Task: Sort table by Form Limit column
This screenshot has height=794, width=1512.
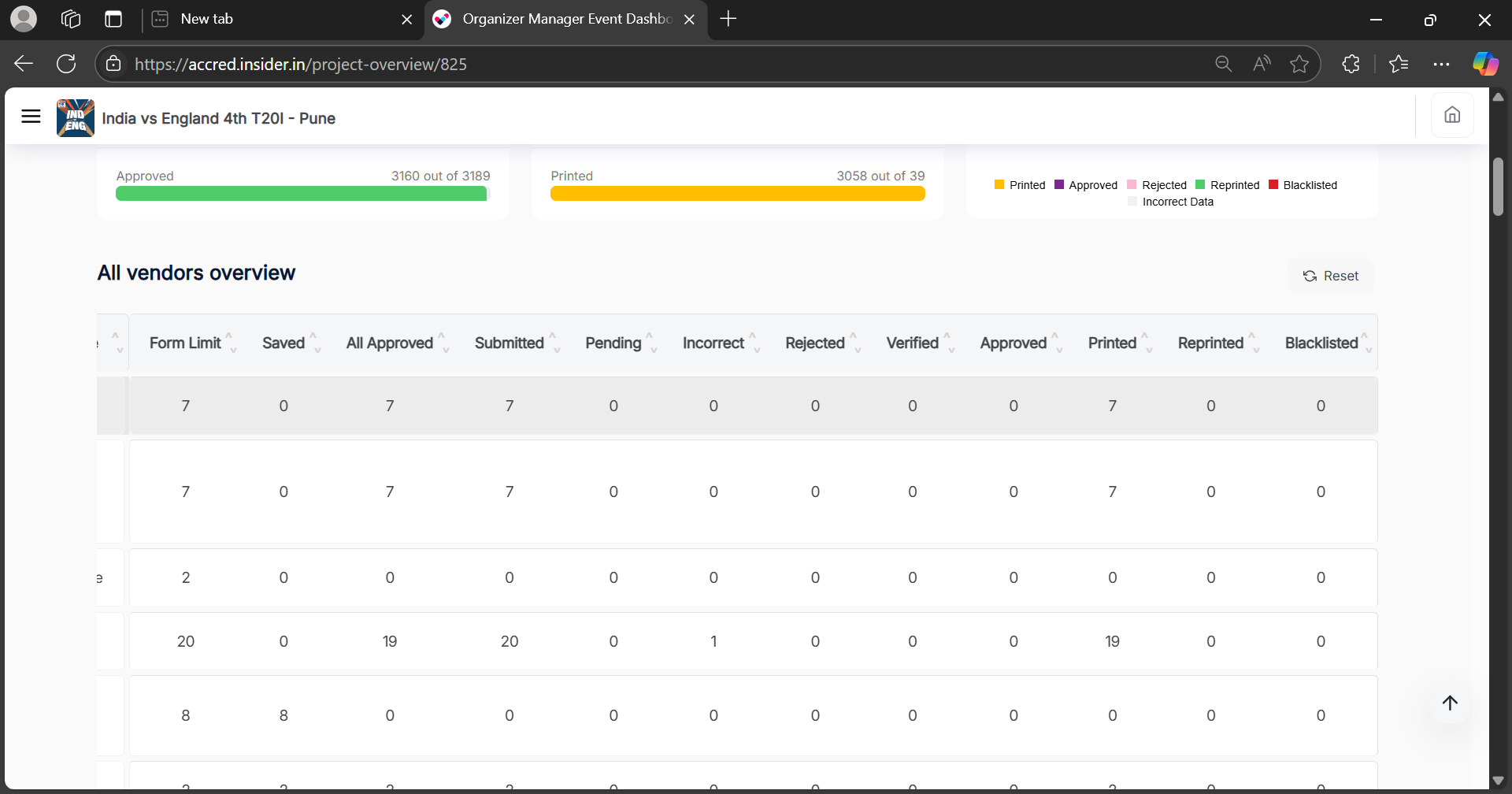Action: tap(186, 343)
